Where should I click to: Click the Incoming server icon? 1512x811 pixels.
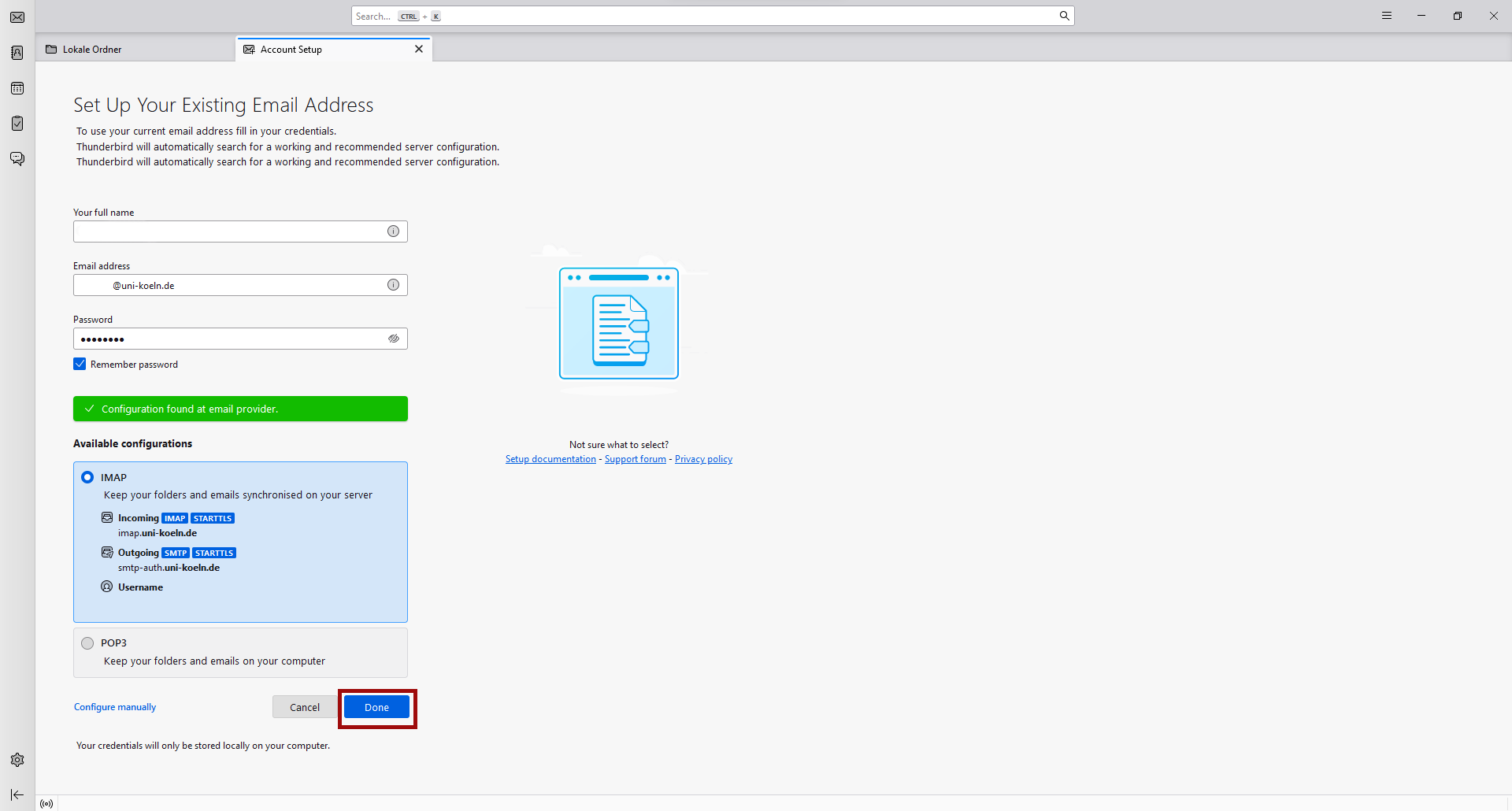[x=107, y=517]
